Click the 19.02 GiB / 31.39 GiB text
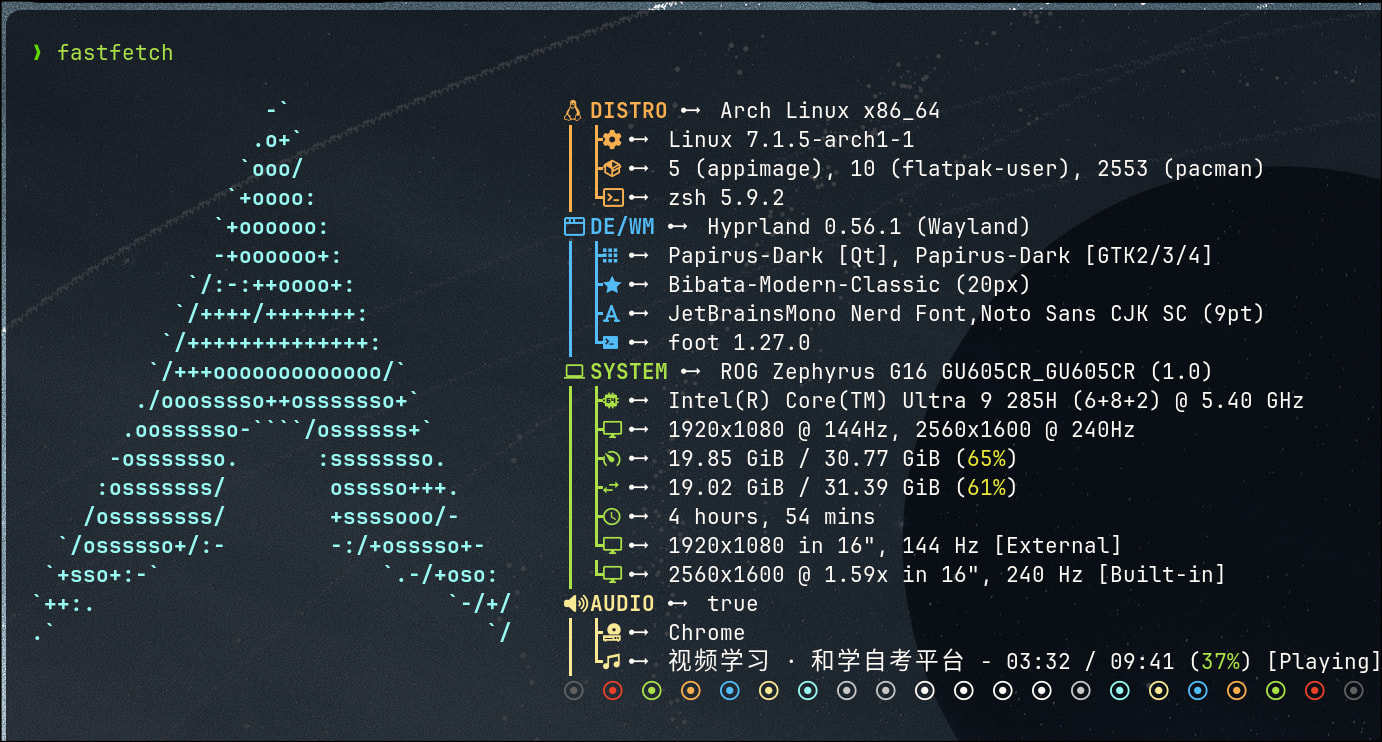 804,488
